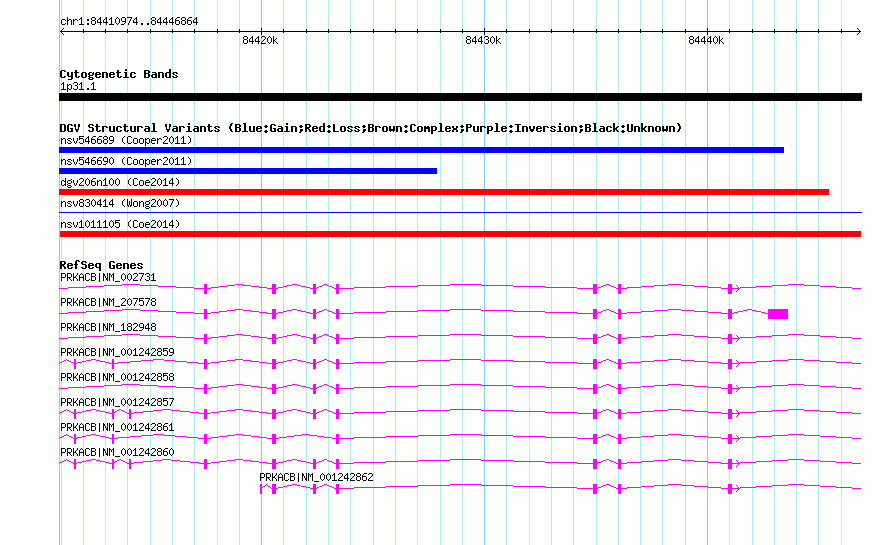This screenshot has width=890, height=545.
Task: Select the shorter blue nsv546690 gain bar
Action: [x=248, y=171]
